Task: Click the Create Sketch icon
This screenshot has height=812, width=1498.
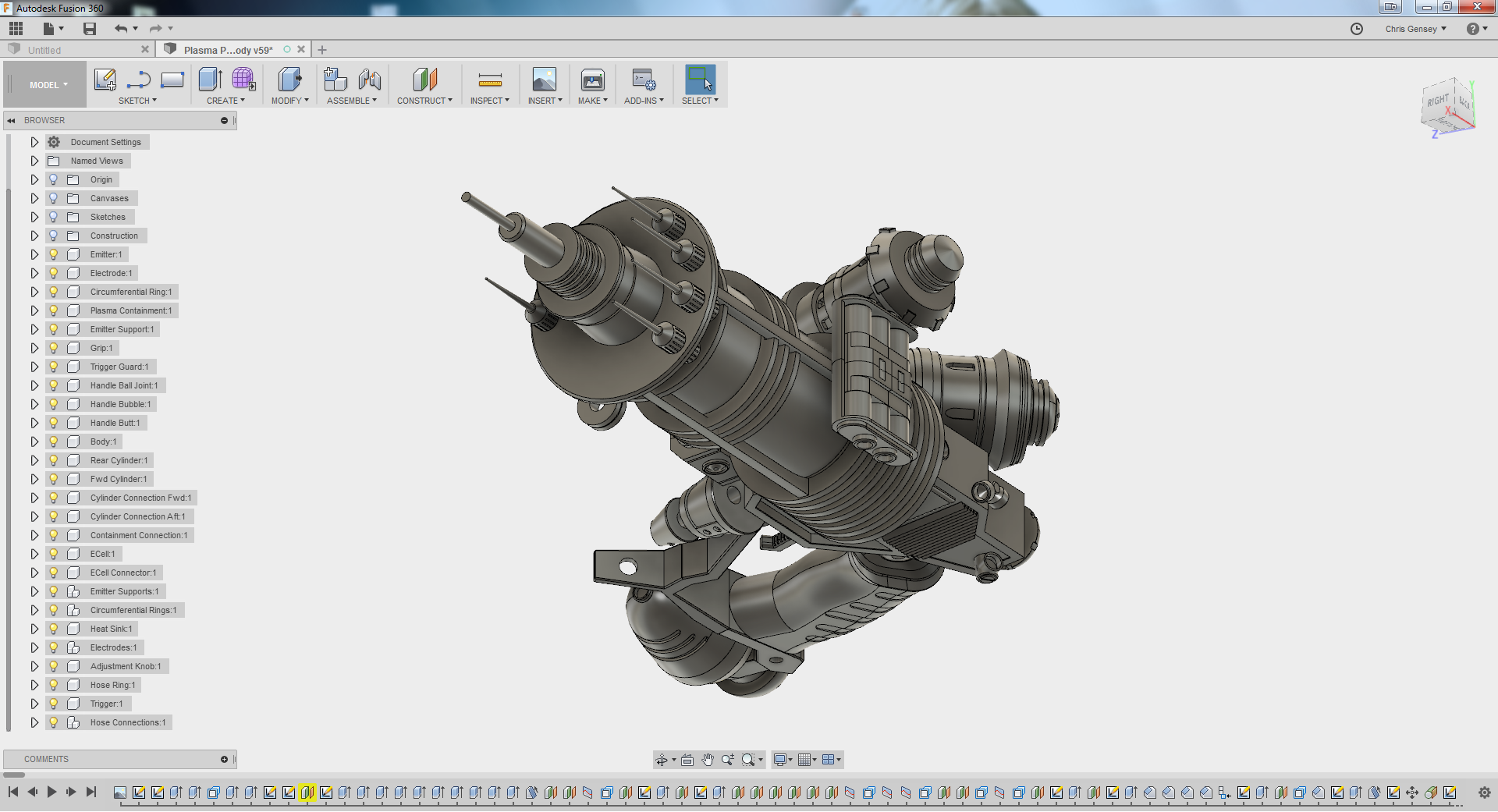Action: tap(105, 80)
